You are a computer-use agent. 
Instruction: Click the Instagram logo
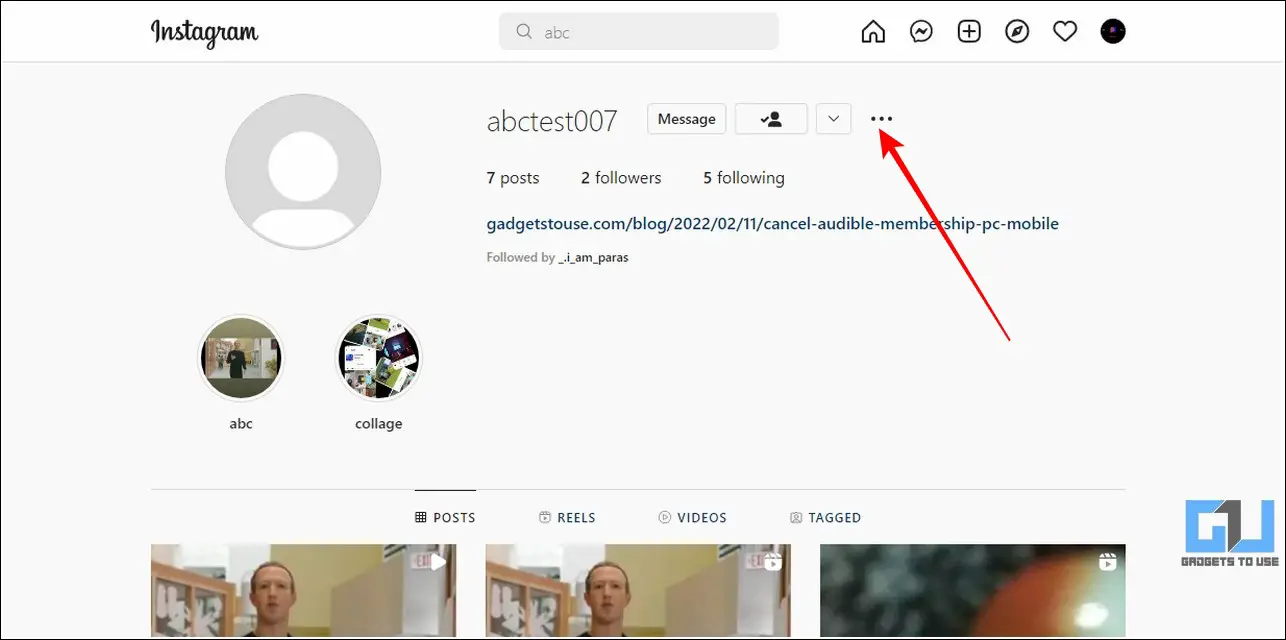[204, 32]
